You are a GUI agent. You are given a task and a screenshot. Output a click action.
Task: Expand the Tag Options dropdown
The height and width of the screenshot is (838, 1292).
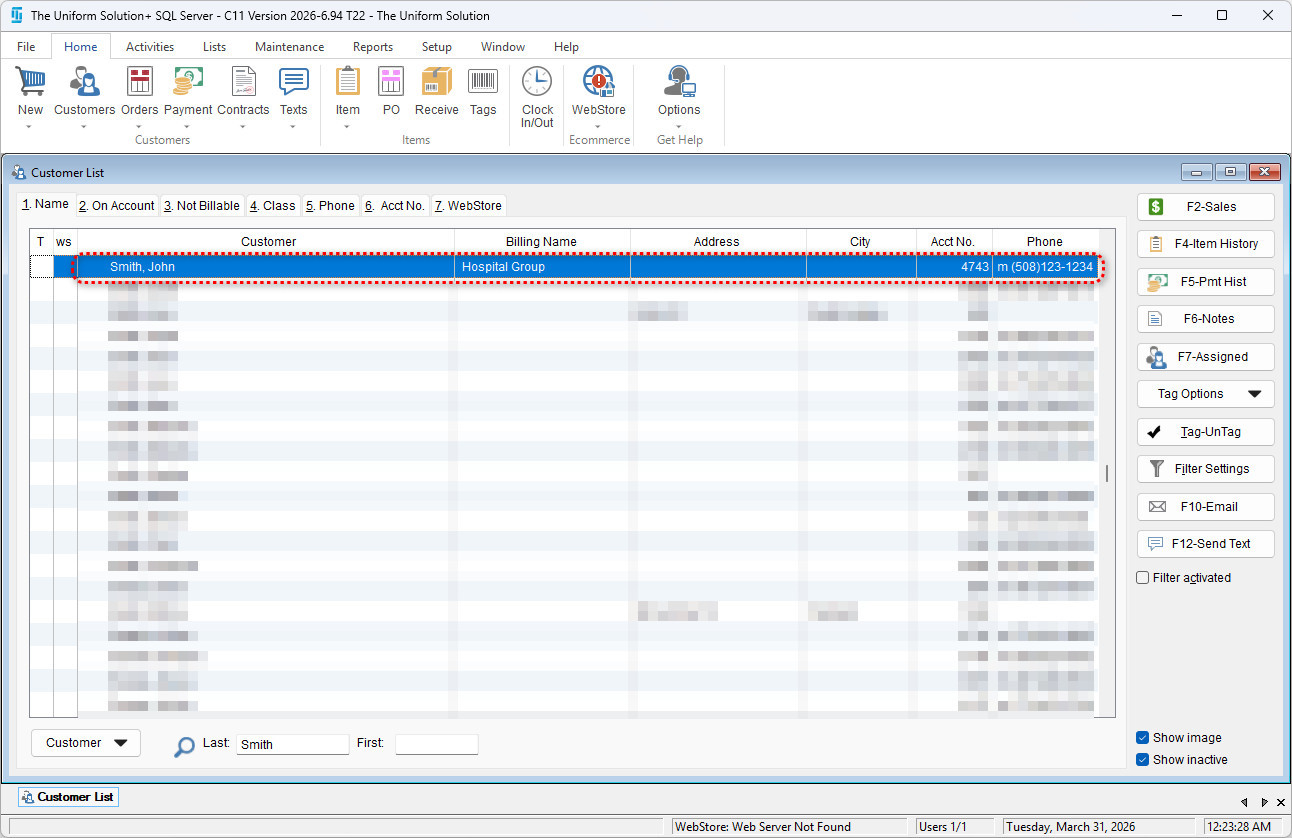click(x=1205, y=394)
